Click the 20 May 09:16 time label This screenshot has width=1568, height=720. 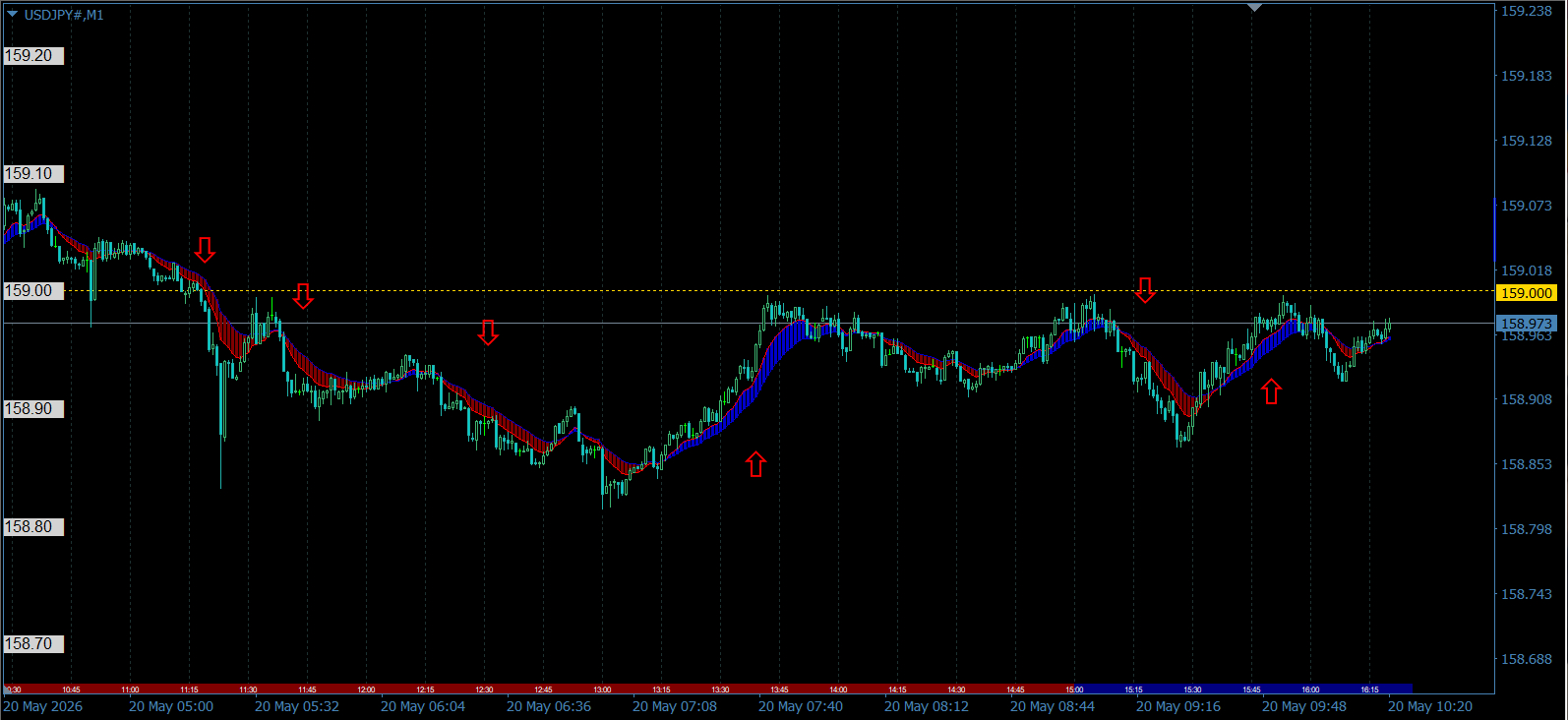[1178, 706]
